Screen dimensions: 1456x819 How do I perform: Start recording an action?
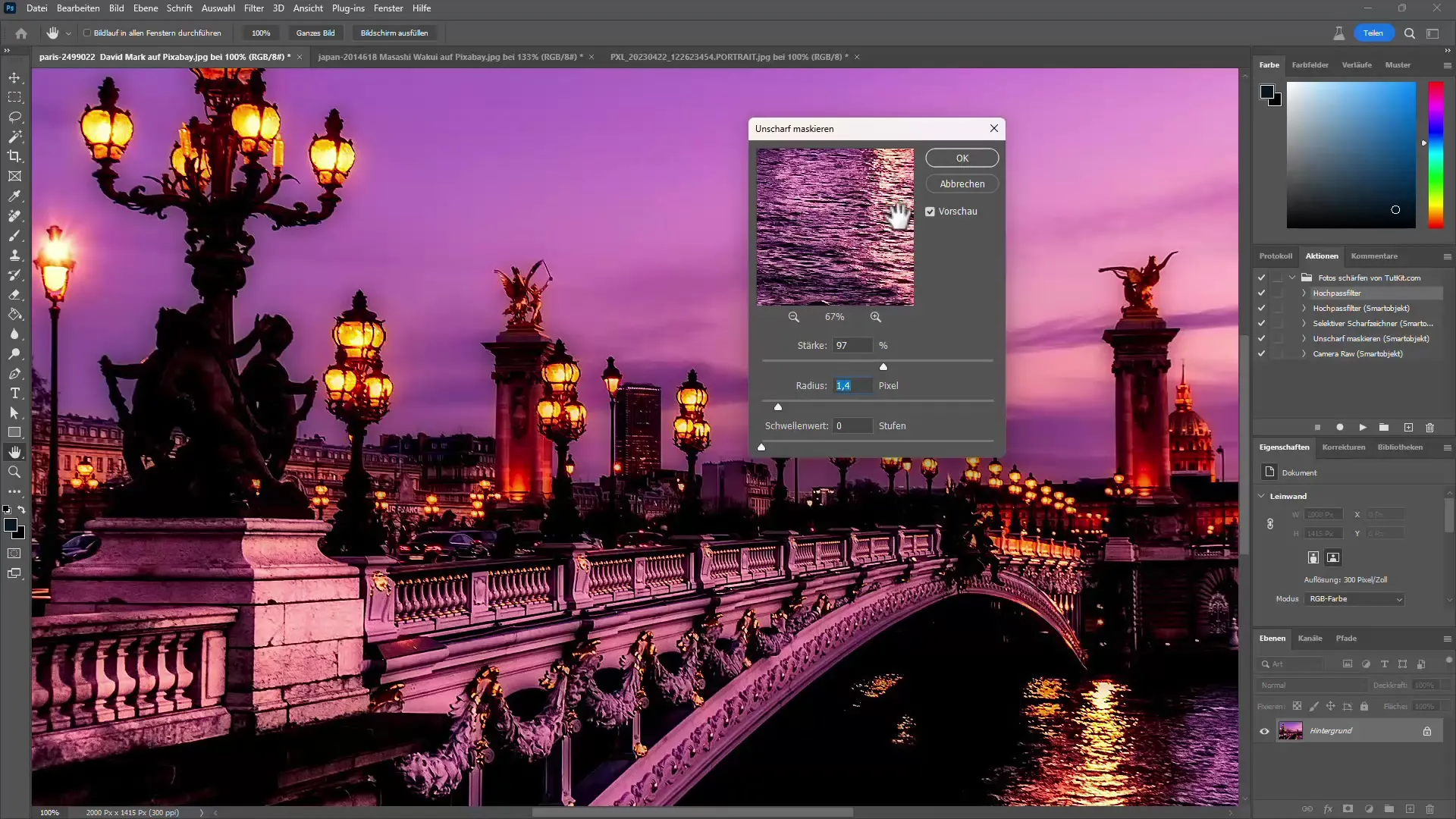pos(1340,428)
